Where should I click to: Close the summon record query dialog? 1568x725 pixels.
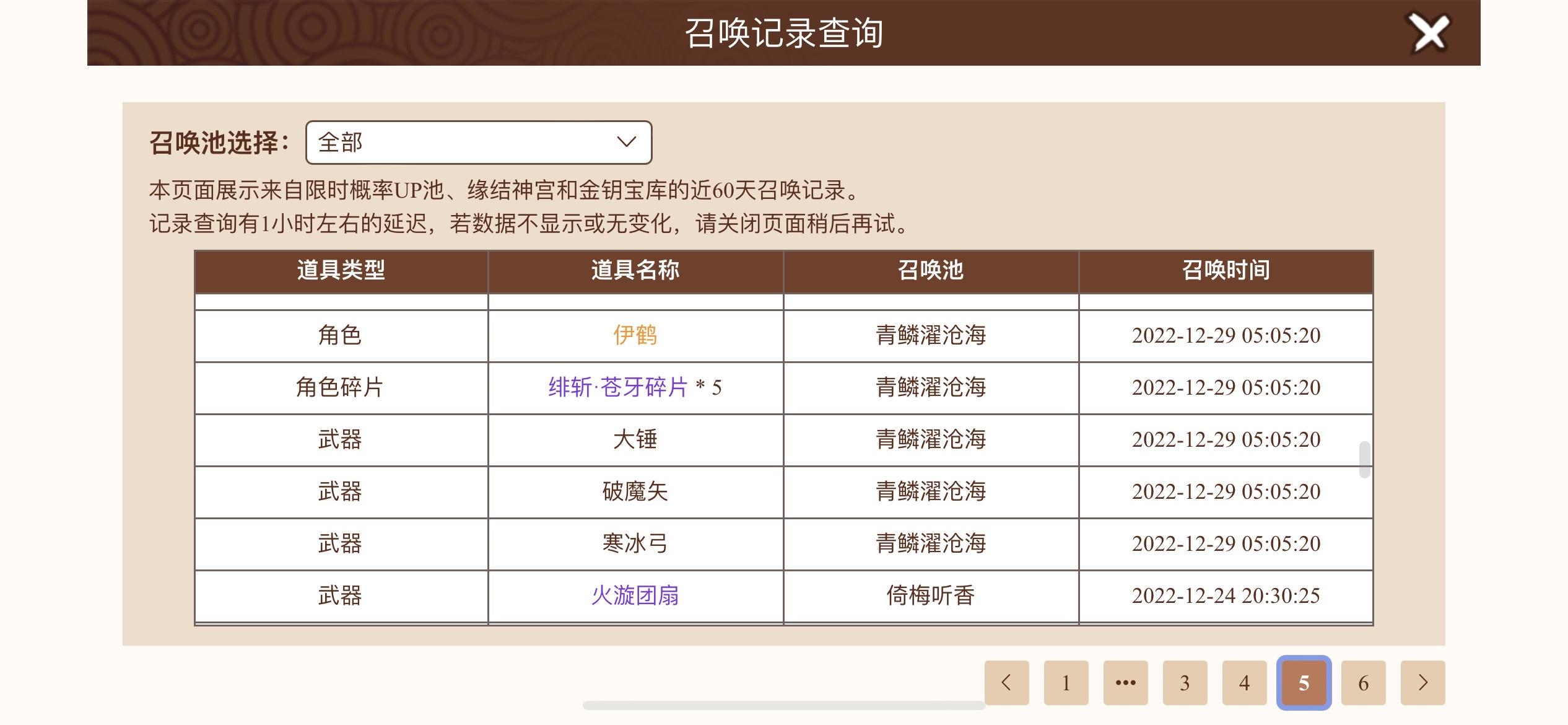tap(1429, 33)
